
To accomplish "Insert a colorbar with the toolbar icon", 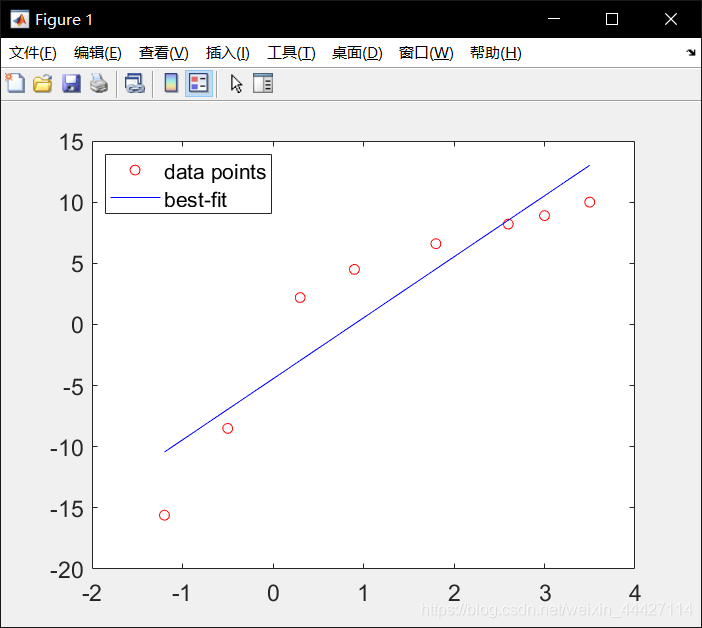I will tap(171, 83).
